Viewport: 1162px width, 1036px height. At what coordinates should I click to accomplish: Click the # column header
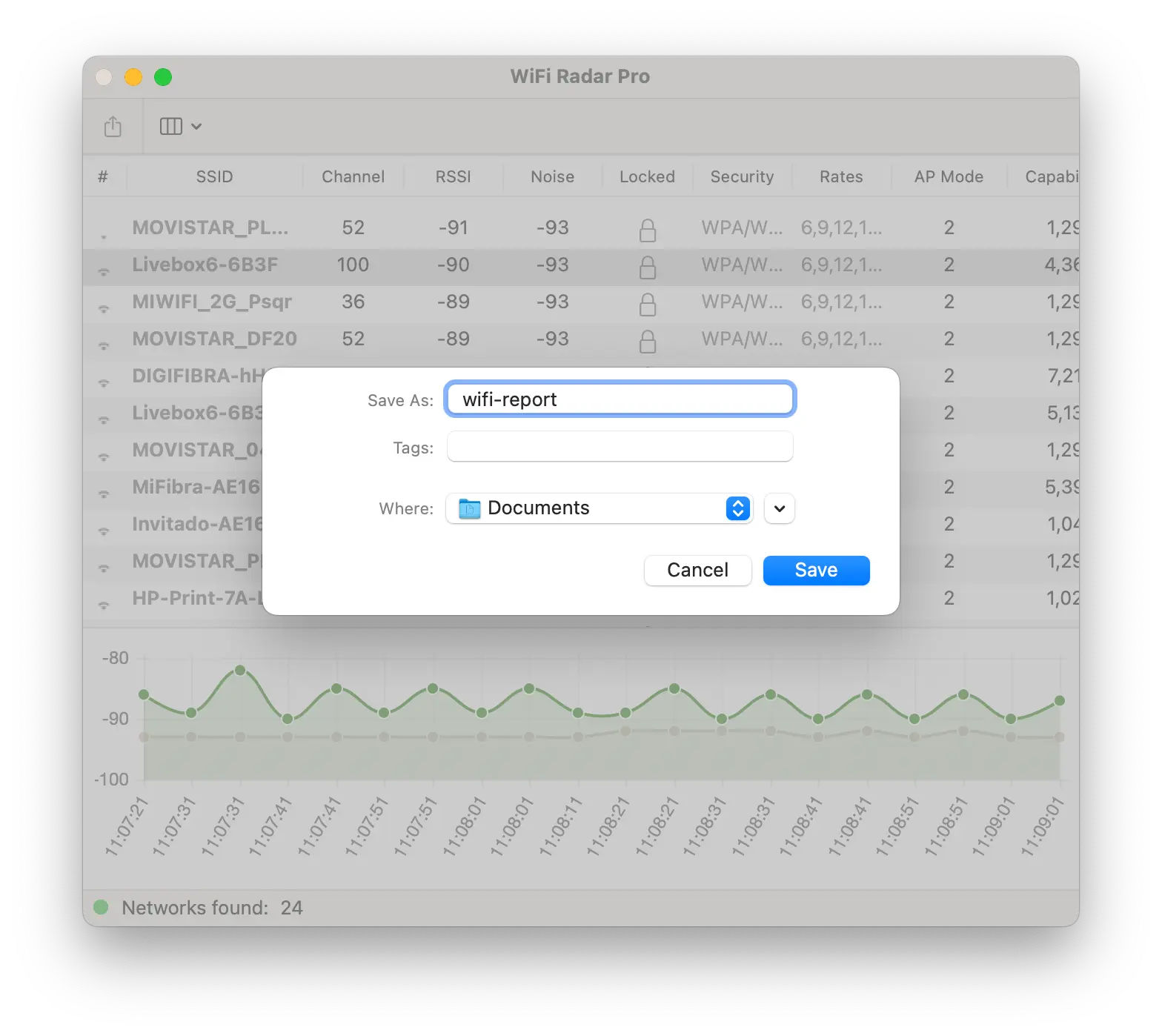click(x=103, y=176)
